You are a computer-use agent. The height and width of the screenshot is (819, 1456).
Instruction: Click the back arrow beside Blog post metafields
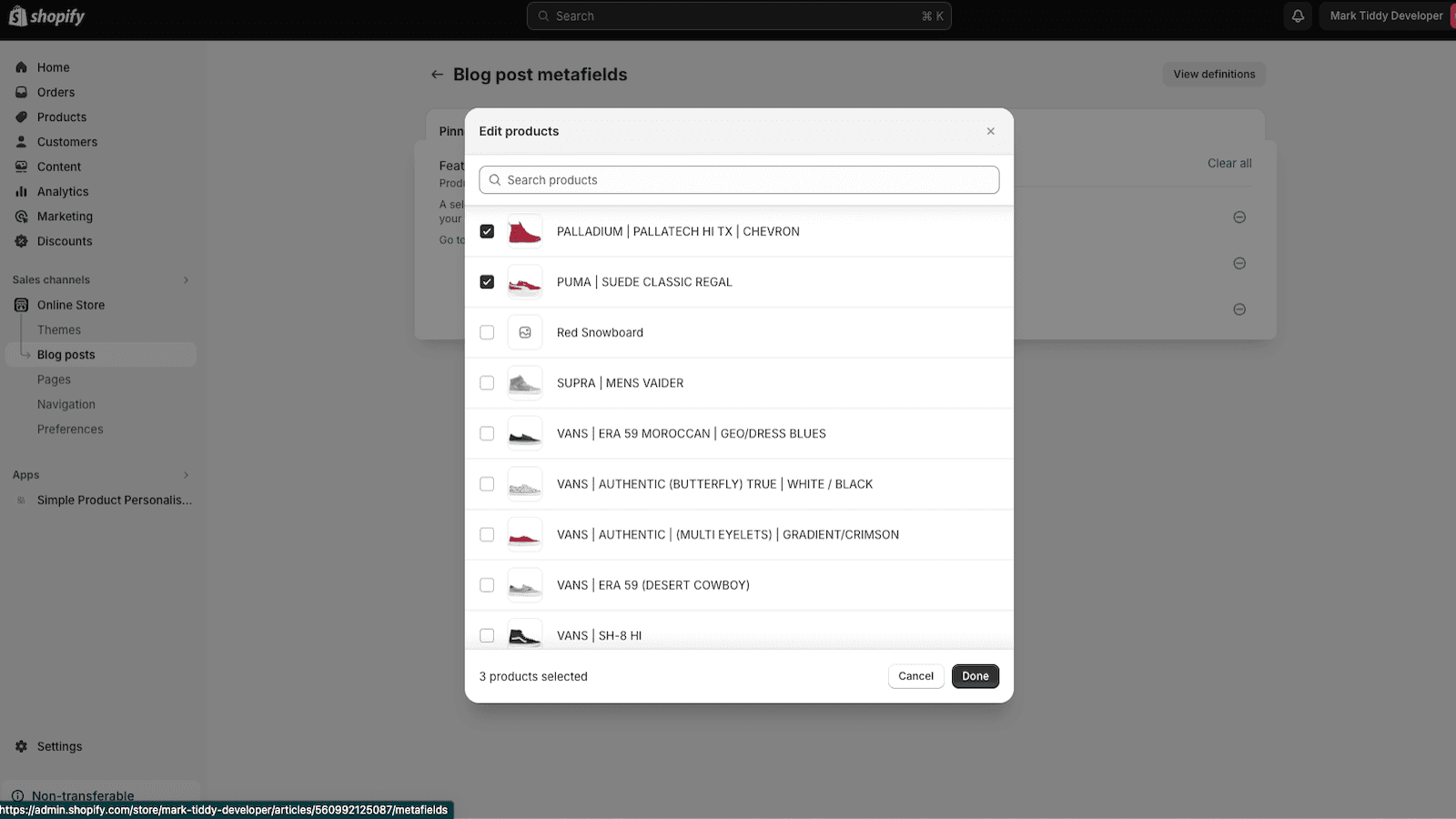(x=437, y=75)
